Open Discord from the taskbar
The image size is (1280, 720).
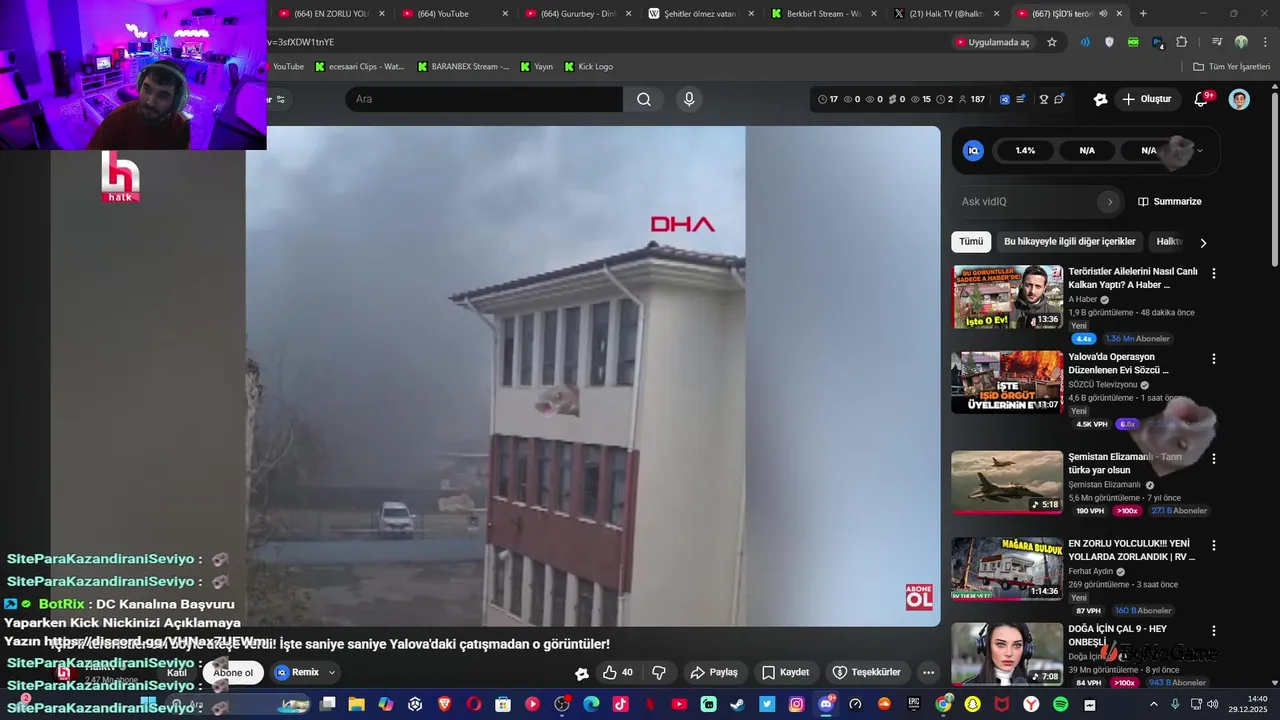pyautogui.click(x=826, y=704)
